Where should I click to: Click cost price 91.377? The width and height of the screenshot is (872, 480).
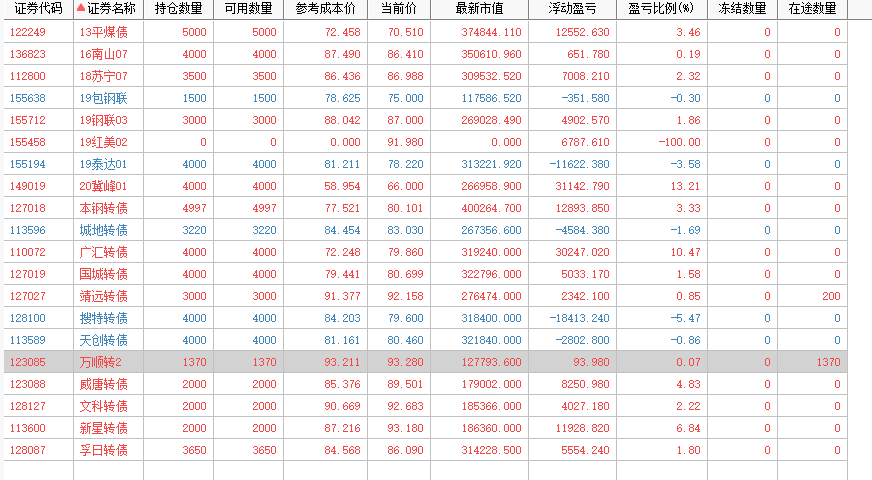[x=343, y=296]
